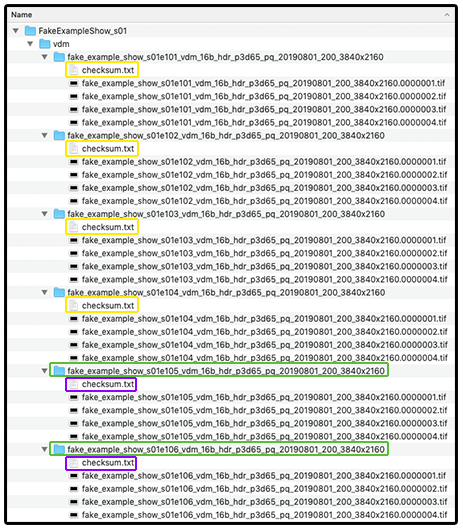This screenshot has height=530, width=463.
Task: Select checksum.txt filename in s01e101 folder
Action: (x=108, y=70)
